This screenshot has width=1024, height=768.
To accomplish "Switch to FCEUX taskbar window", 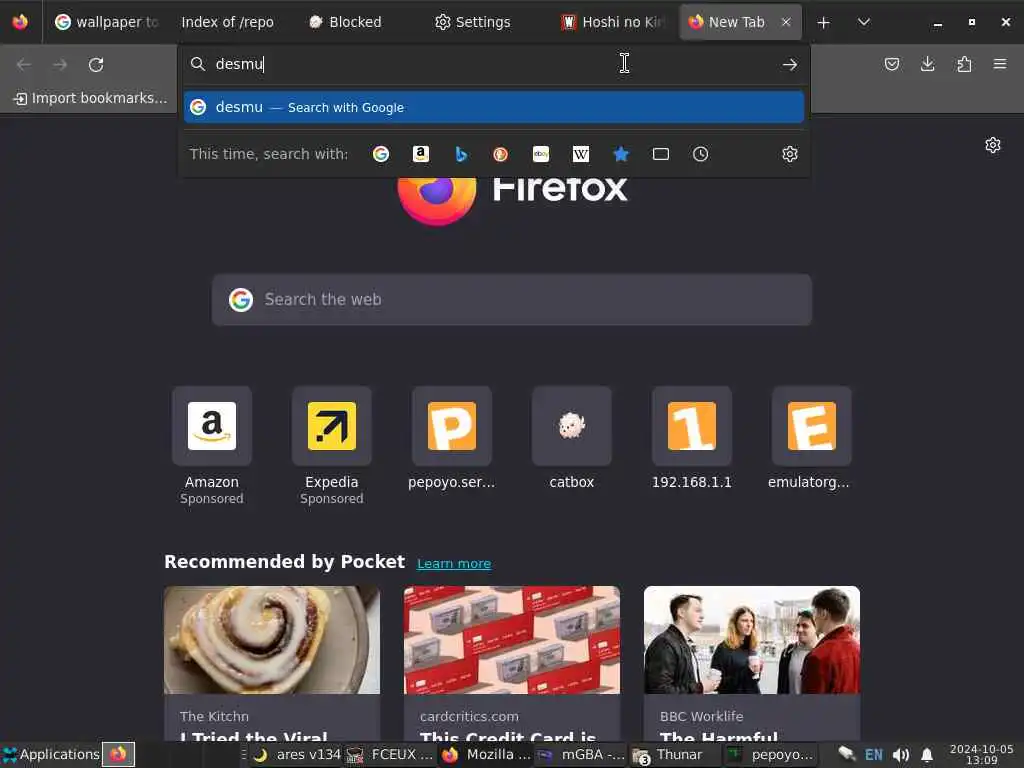I will [391, 754].
